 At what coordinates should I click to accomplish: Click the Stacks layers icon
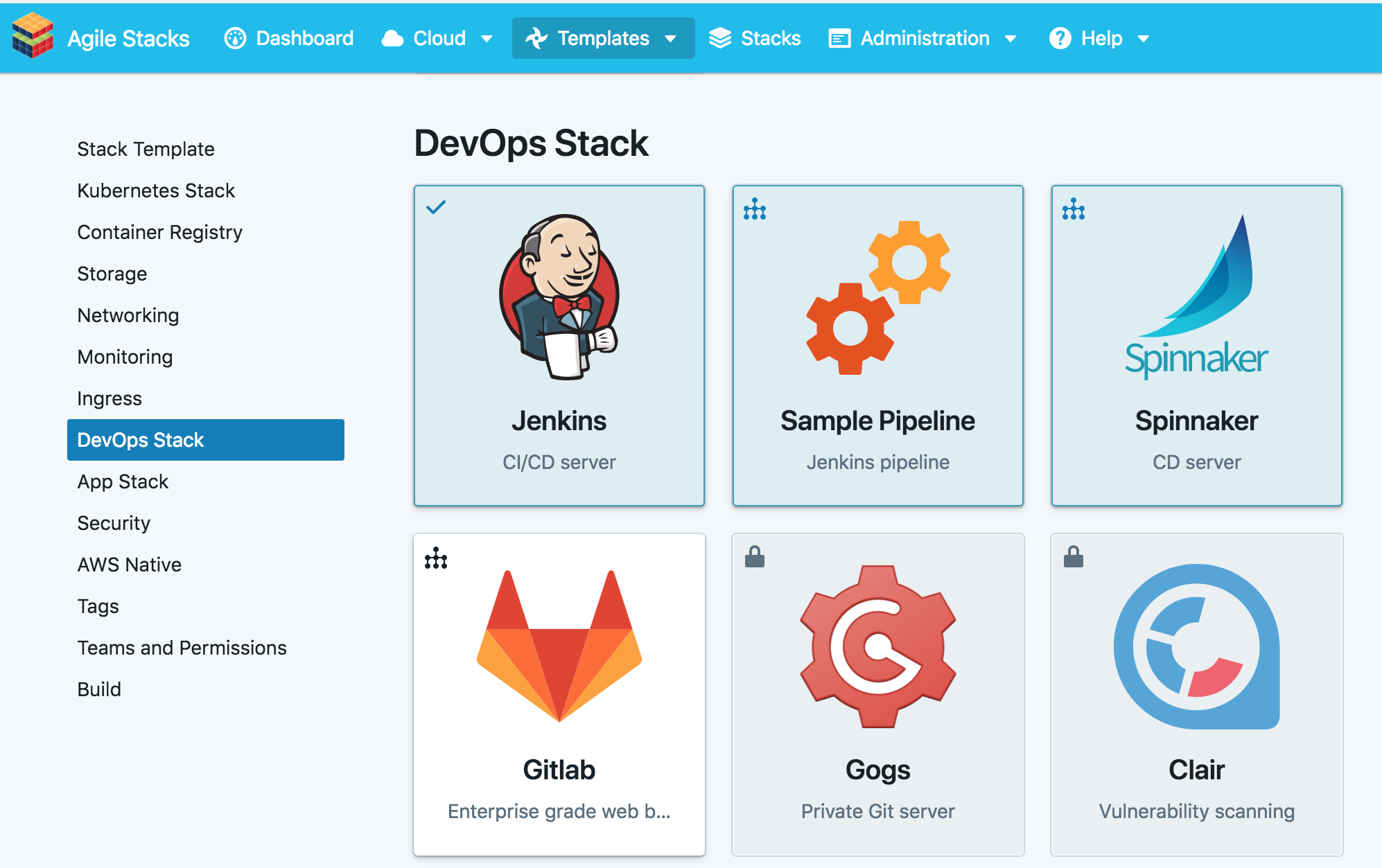tap(720, 38)
